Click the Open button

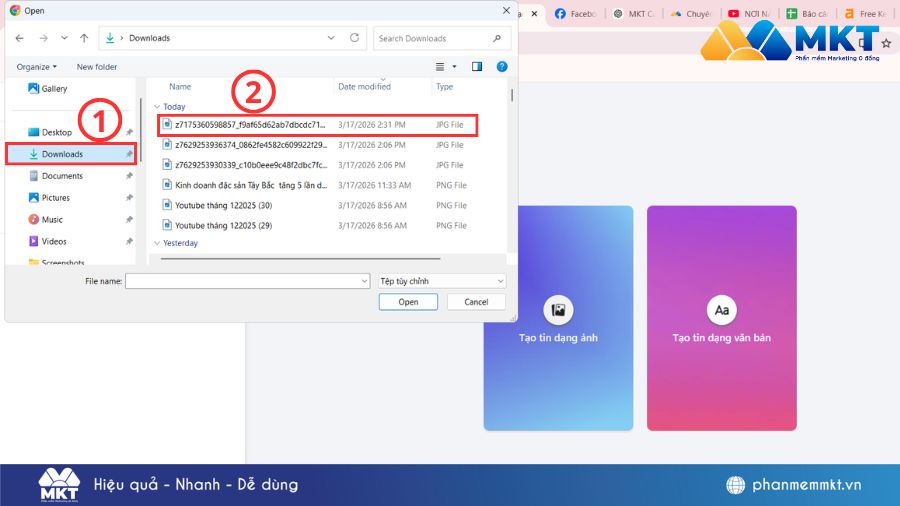[408, 302]
